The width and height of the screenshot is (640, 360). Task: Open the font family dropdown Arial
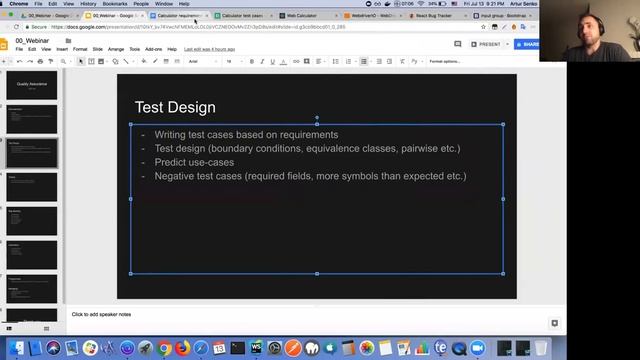point(203,61)
